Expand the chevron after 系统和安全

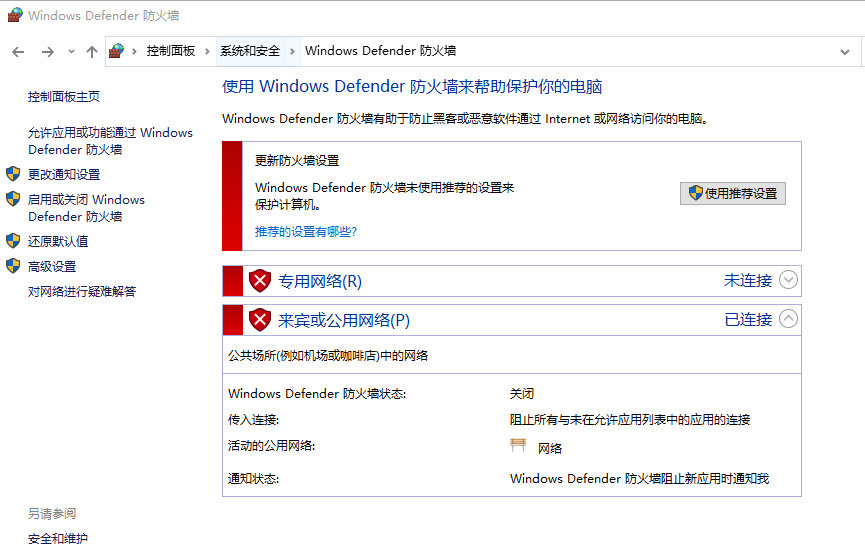pos(292,51)
